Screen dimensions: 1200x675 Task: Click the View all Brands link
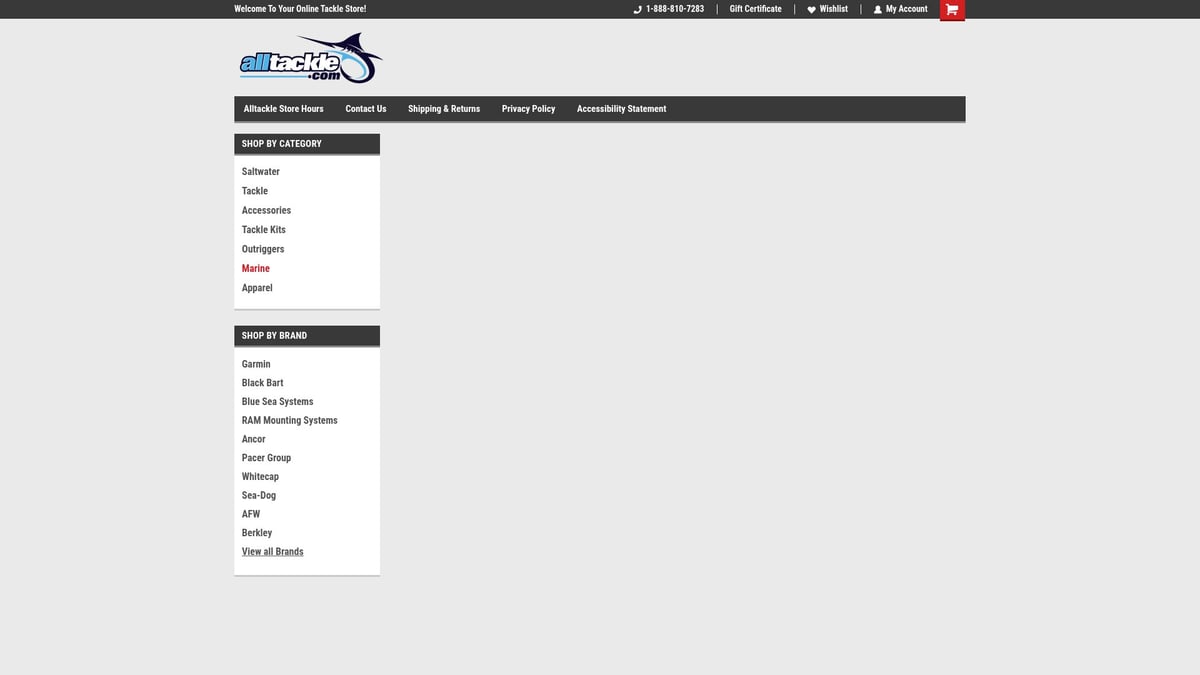pyautogui.click(x=272, y=552)
